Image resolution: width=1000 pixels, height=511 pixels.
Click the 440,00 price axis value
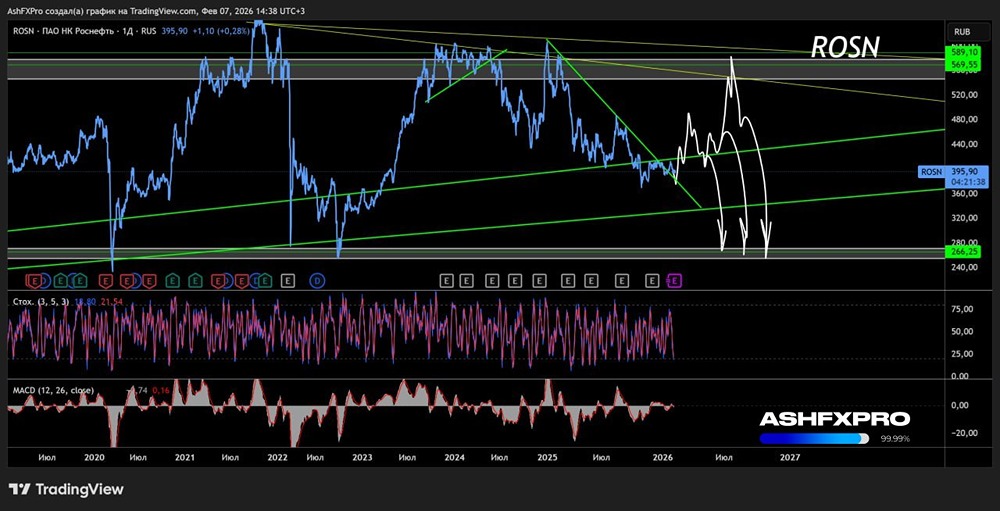point(962,144)
